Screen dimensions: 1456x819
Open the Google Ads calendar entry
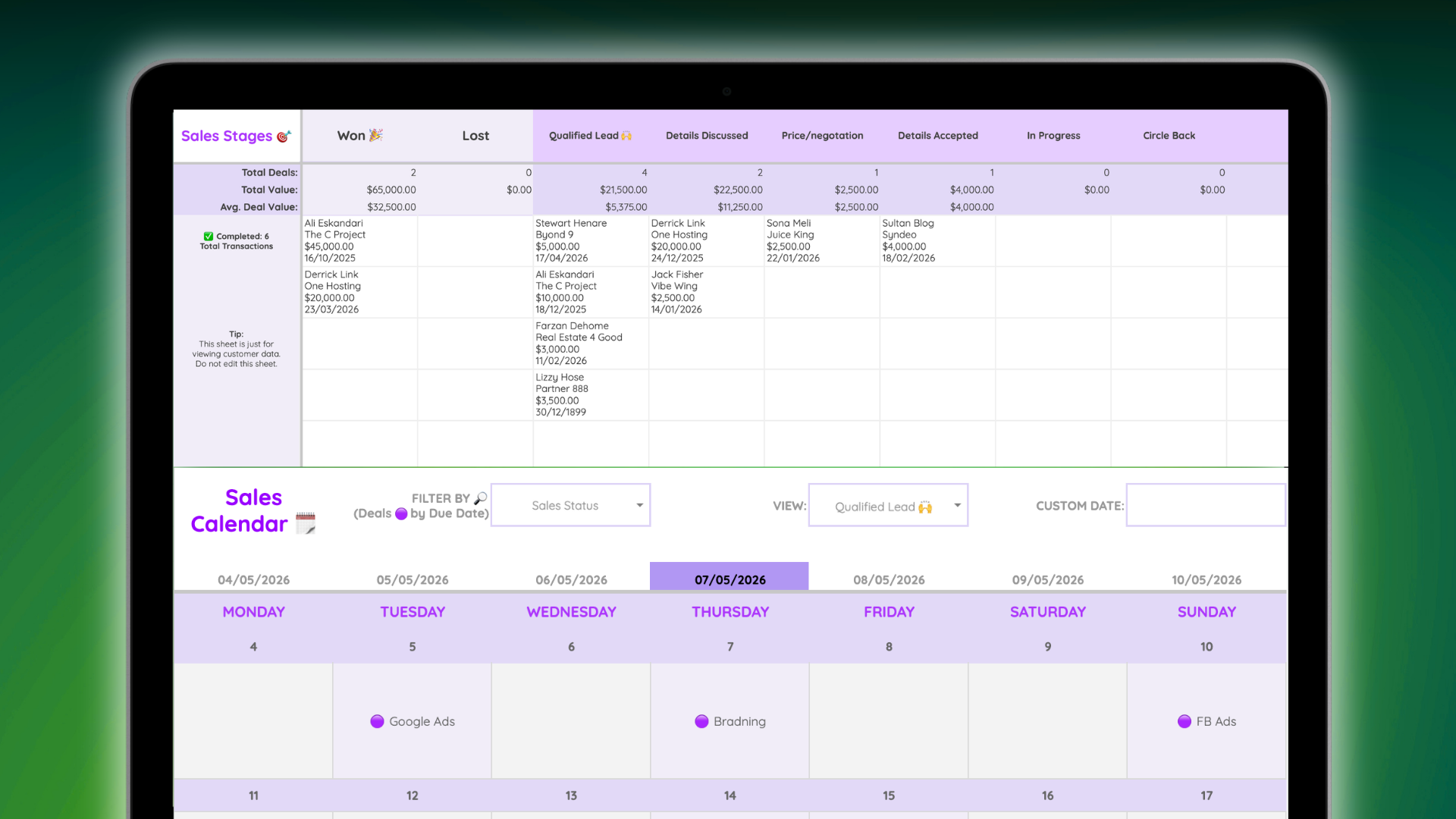[413, 721]
